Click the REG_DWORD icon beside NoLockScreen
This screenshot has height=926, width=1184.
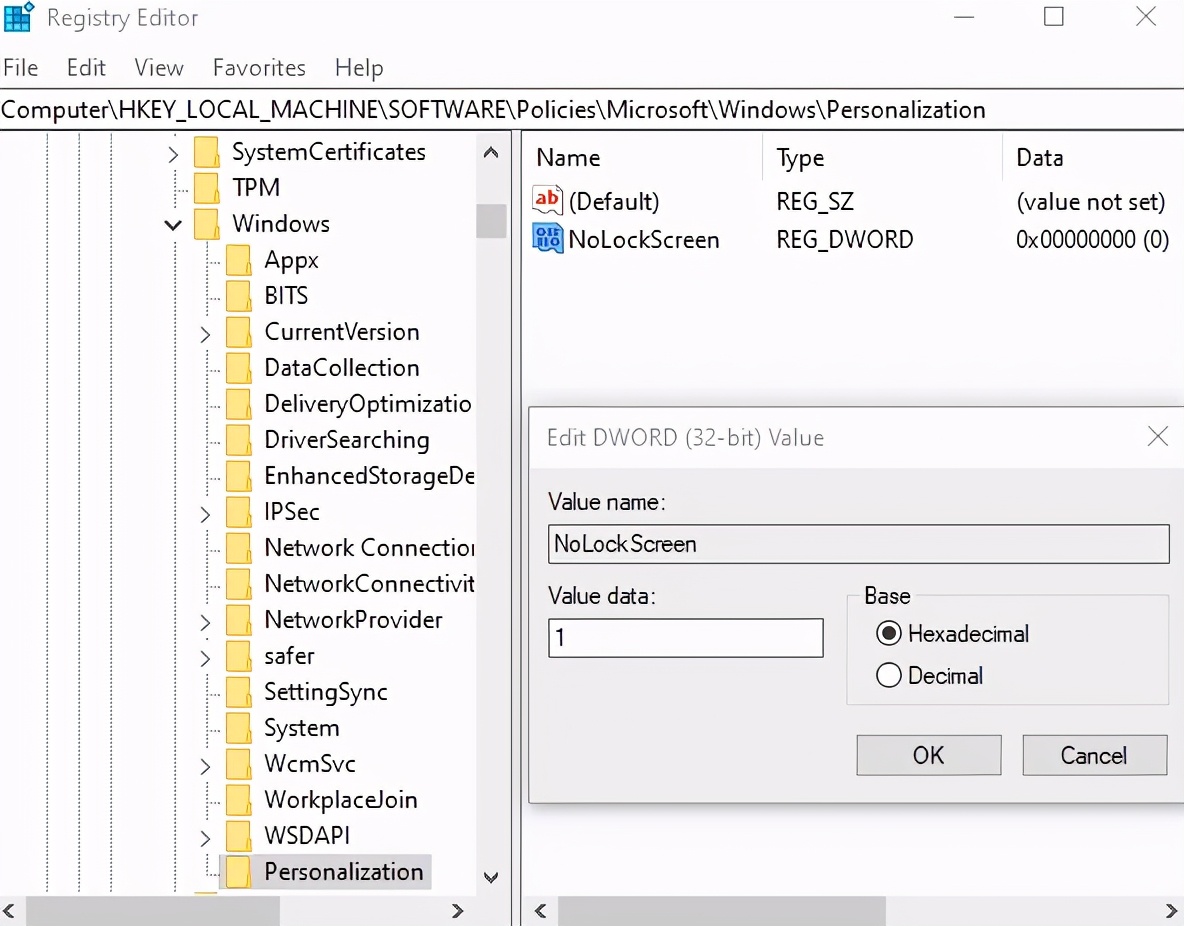click(546, 239)
